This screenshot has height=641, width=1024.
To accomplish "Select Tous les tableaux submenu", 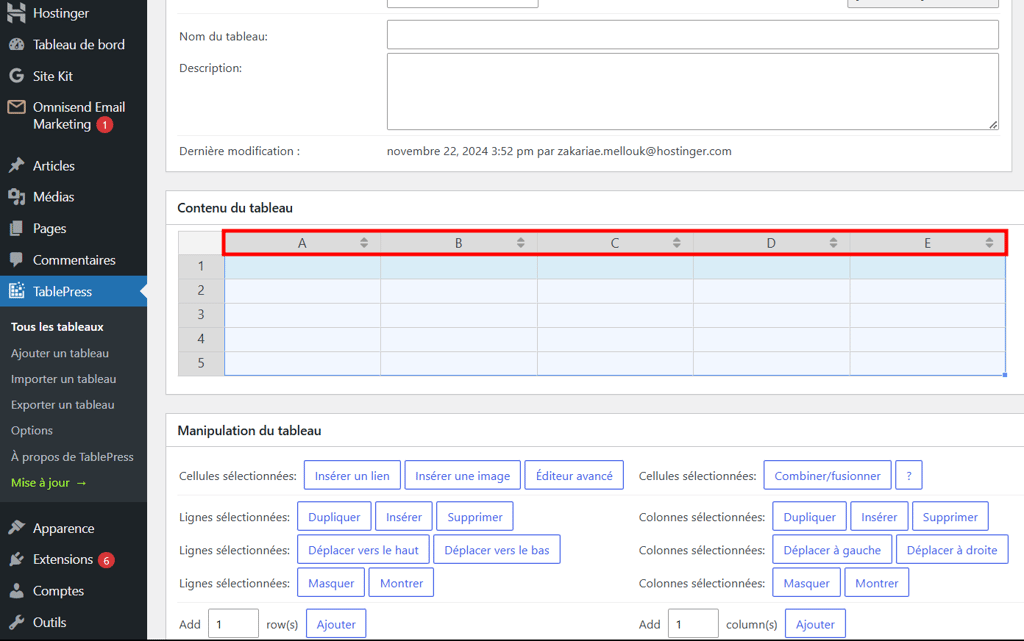I will point(57,326).
